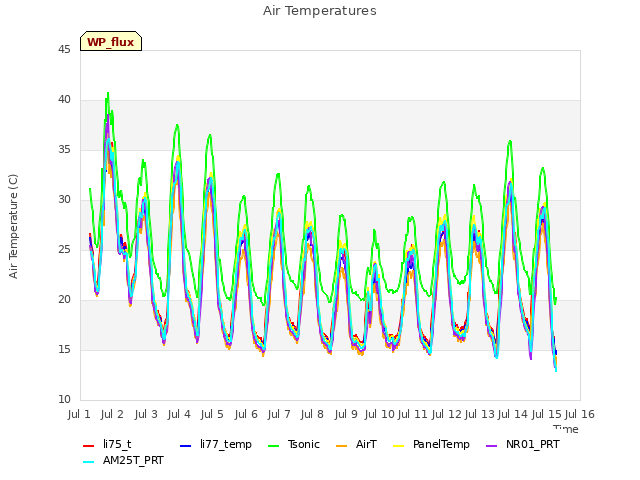Screen dimensions: 640x480
Task: Toggle the AM25T_PRT legend label
Action: 133,460
